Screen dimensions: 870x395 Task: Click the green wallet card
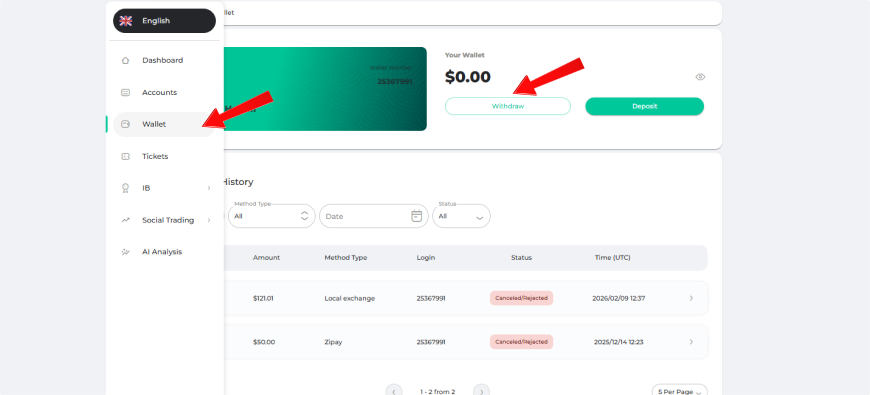click(x=325, y=89)
